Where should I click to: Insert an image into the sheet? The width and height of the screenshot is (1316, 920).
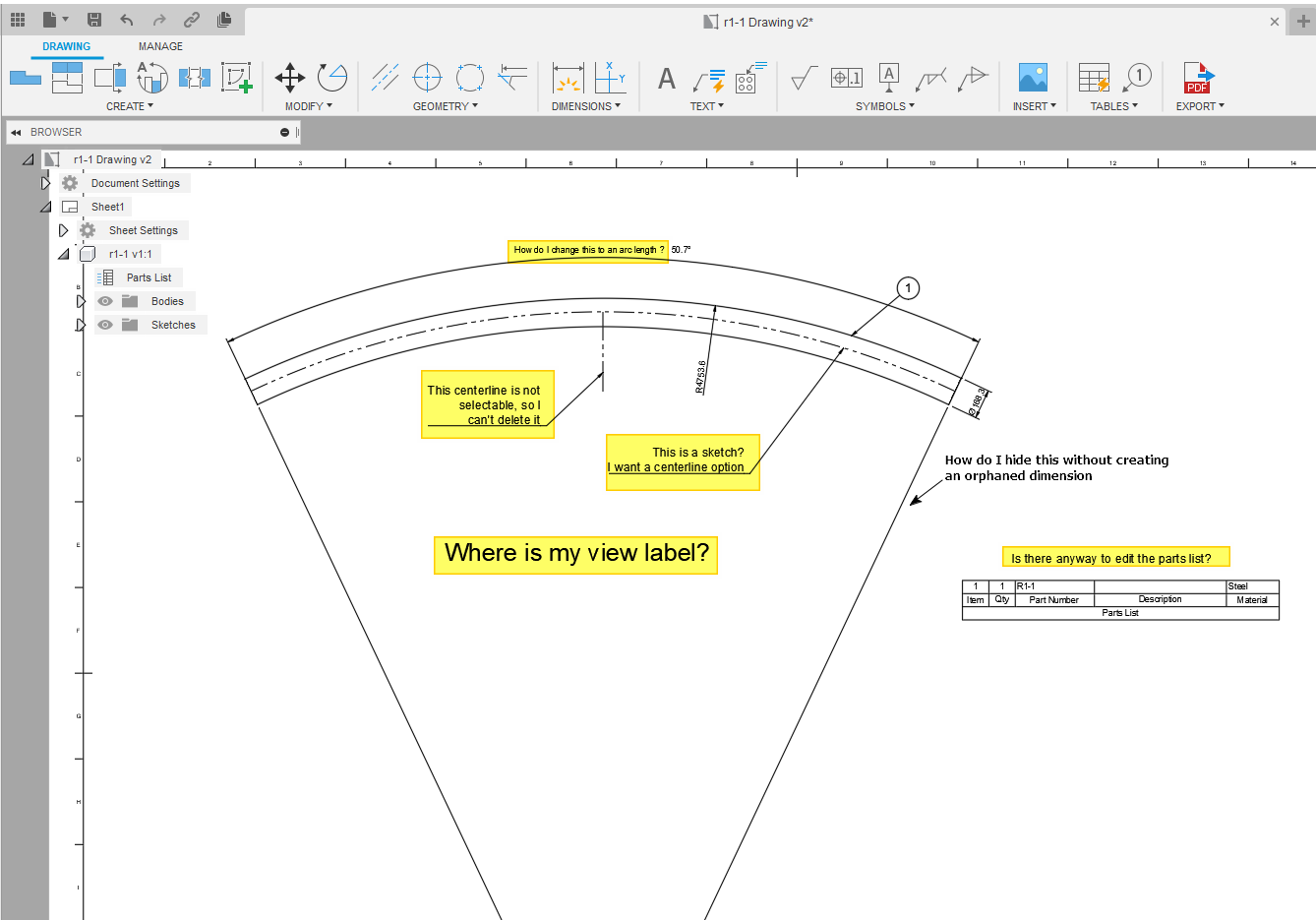pyautogui.click(x=1033, y=75)
